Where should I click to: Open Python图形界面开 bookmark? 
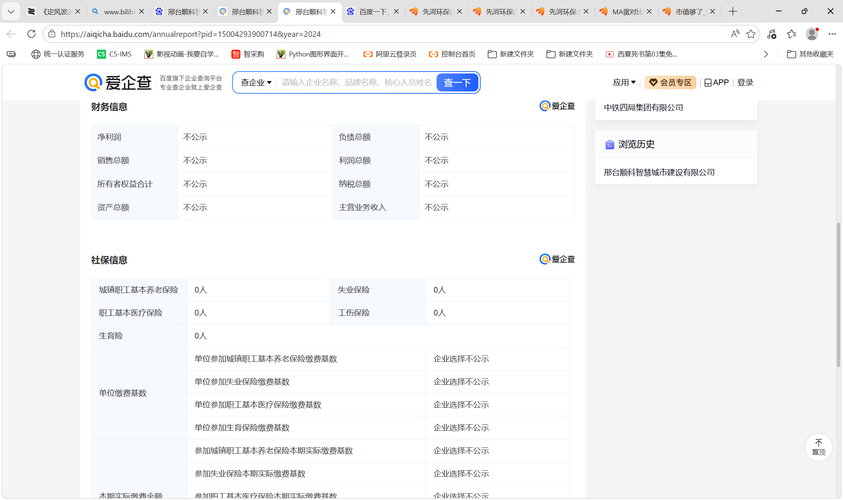pyautogui.click(x=313, y=54)
